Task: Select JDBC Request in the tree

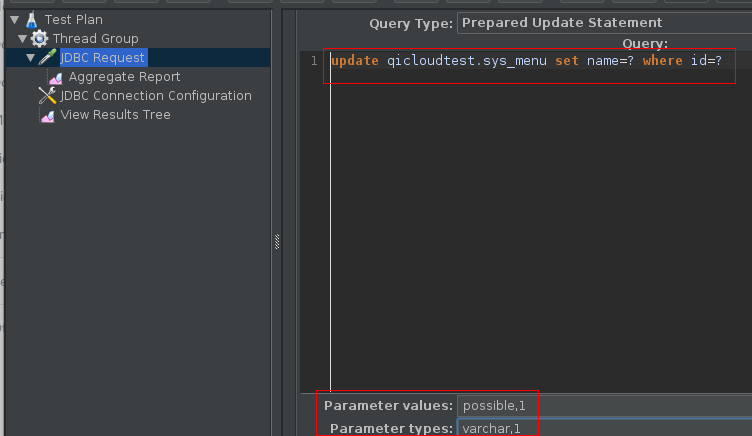Action: coord(103,58)
